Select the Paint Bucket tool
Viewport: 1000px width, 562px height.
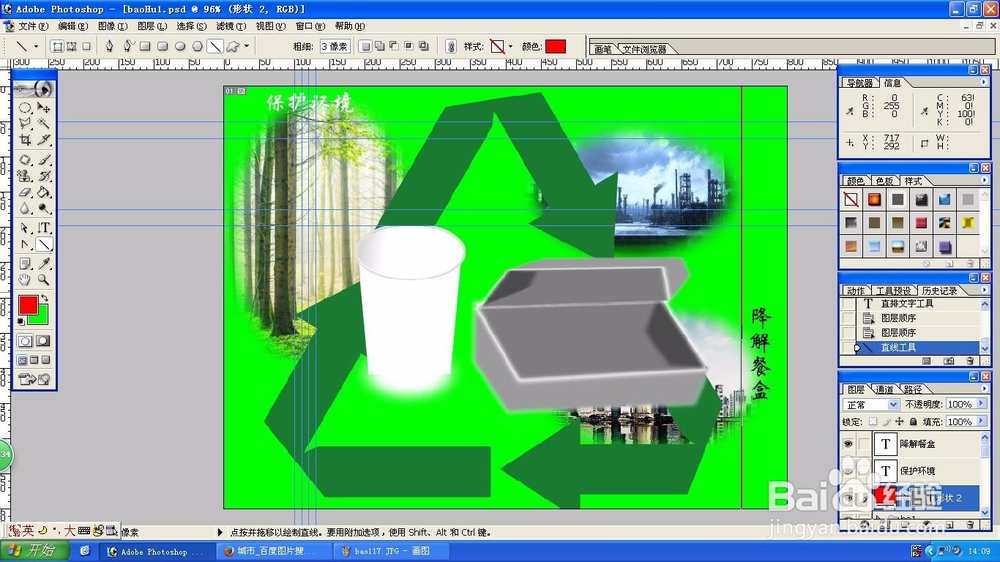[x=43, y=191]
